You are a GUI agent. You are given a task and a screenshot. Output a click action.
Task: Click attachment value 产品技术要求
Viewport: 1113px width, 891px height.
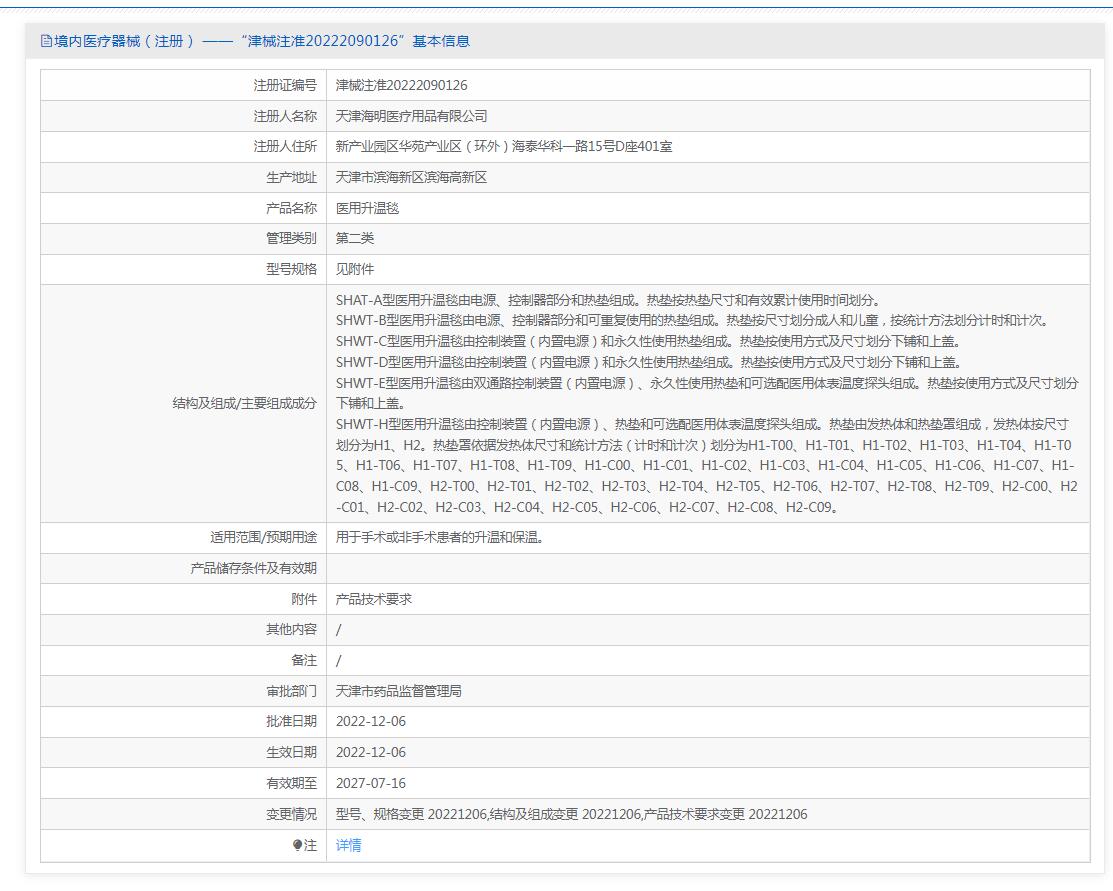[x=373, y=599]
